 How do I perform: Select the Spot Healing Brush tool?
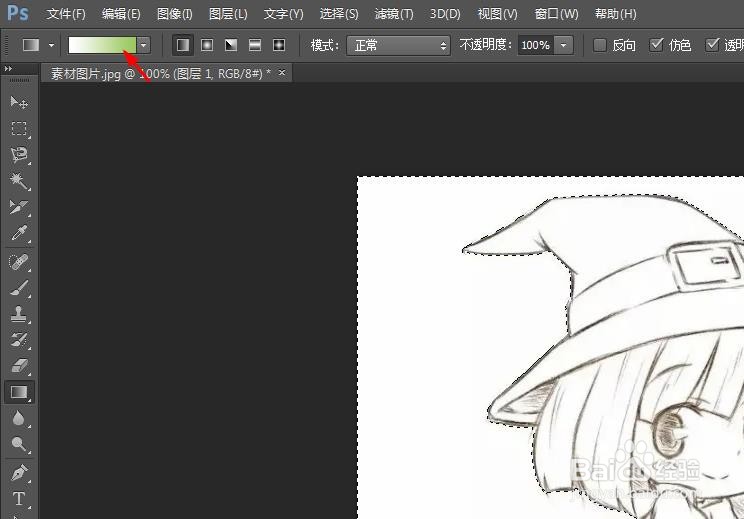[19, 262]
